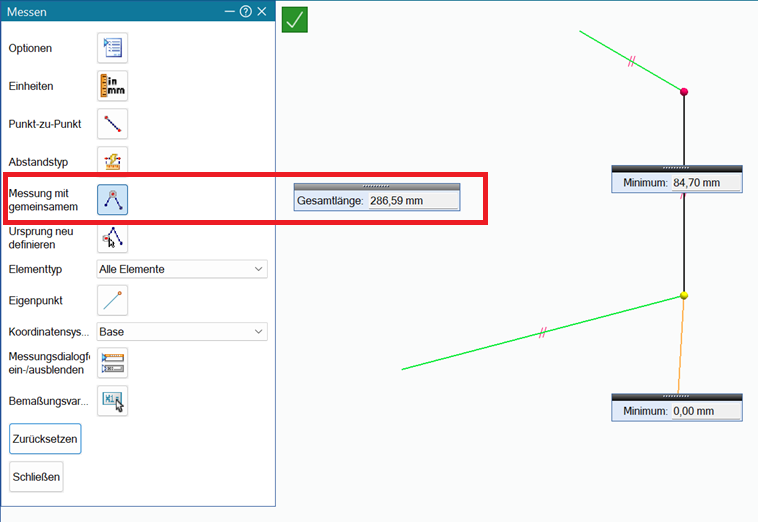Click the Minimum 84,70 mm field

point(706,183)
